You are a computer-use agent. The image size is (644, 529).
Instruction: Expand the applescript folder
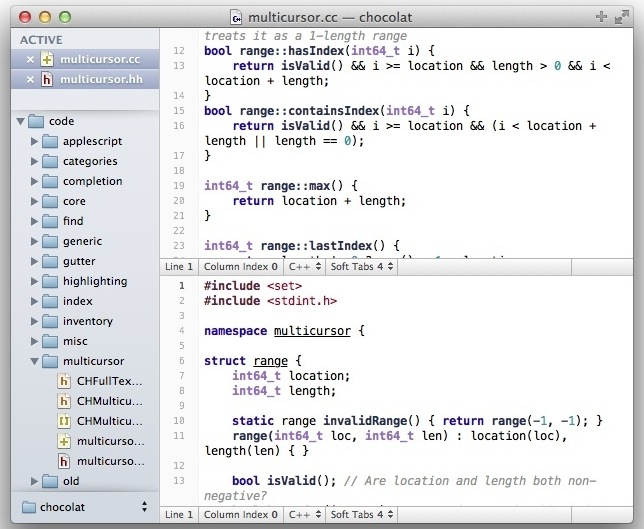[35, 141]
